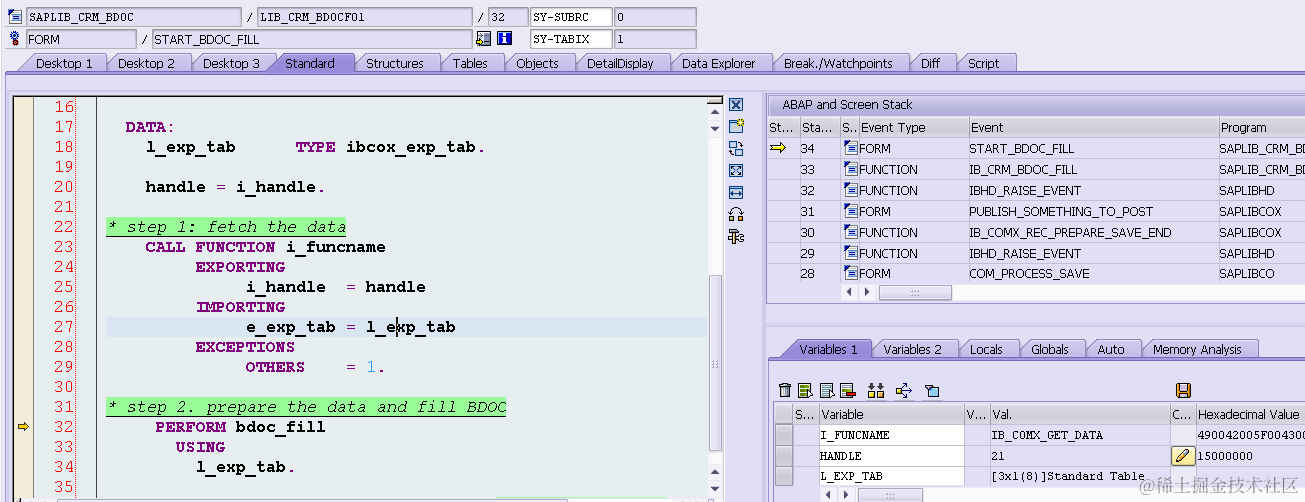
Task: Switch to the Desktop 1 tab
Action: point(64,63)
